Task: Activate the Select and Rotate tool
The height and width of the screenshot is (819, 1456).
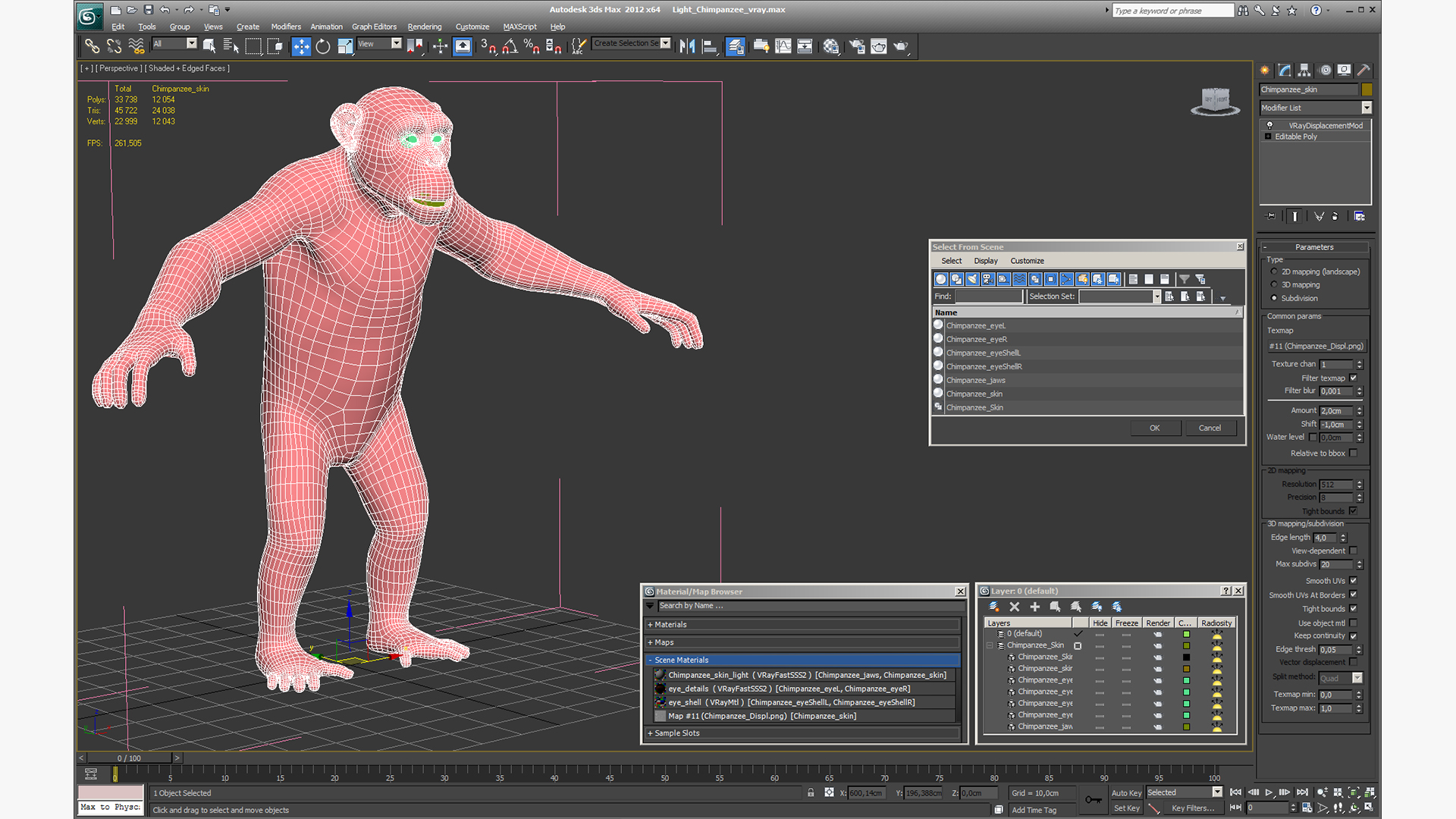Action: (323, 46)
